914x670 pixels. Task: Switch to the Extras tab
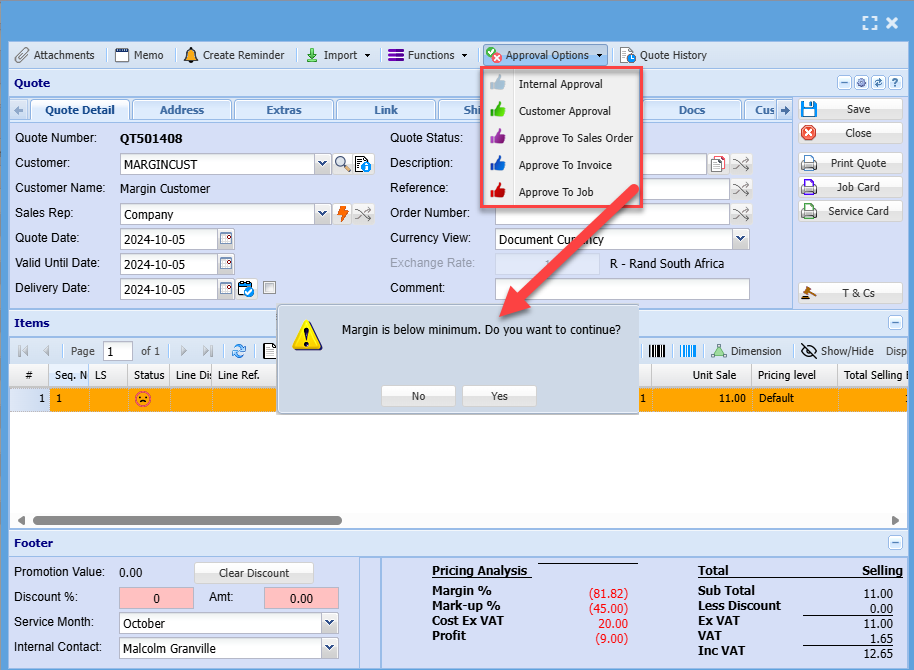(284, 110)
